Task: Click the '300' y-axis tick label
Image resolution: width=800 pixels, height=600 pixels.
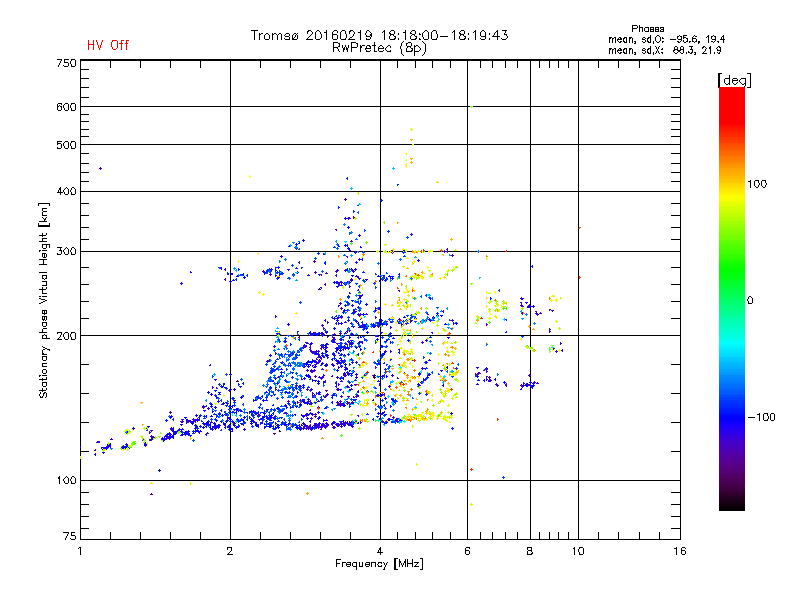Action: tap(66, 251)
